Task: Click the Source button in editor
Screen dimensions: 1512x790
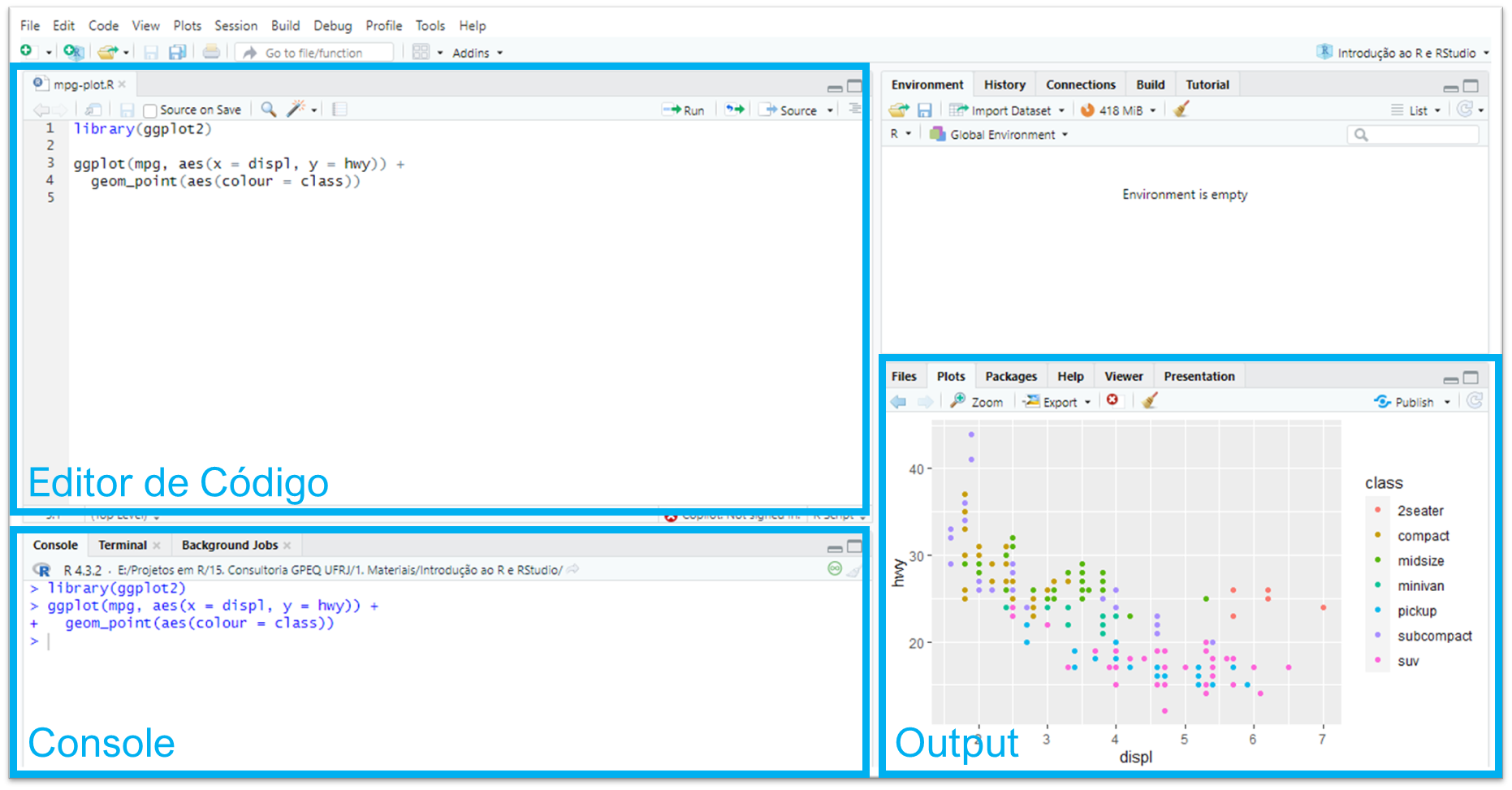Action: click(788, 110)
